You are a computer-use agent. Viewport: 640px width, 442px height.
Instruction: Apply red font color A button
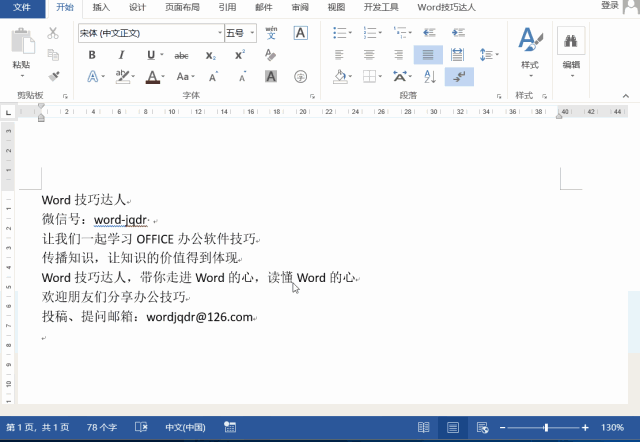click(152, 77)
